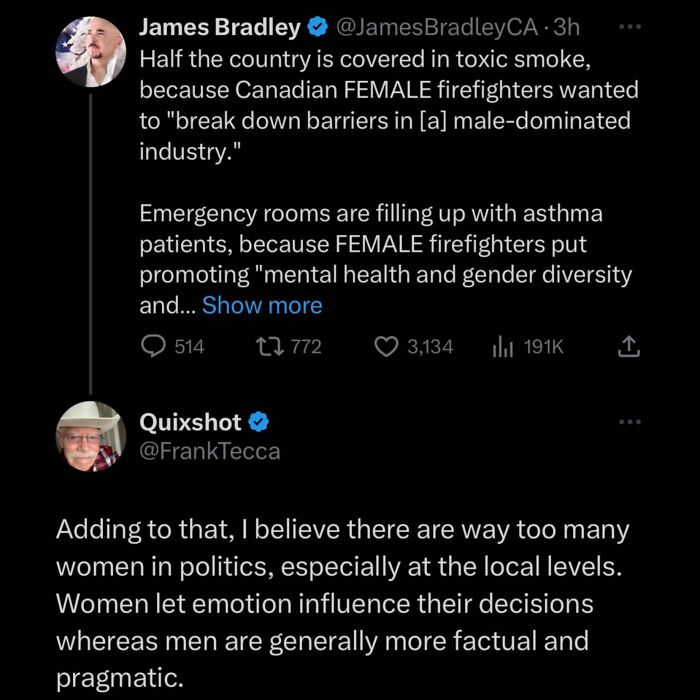Click the Quixshot display name
Screen dimensions: 700x700
(x=191, y=422)
